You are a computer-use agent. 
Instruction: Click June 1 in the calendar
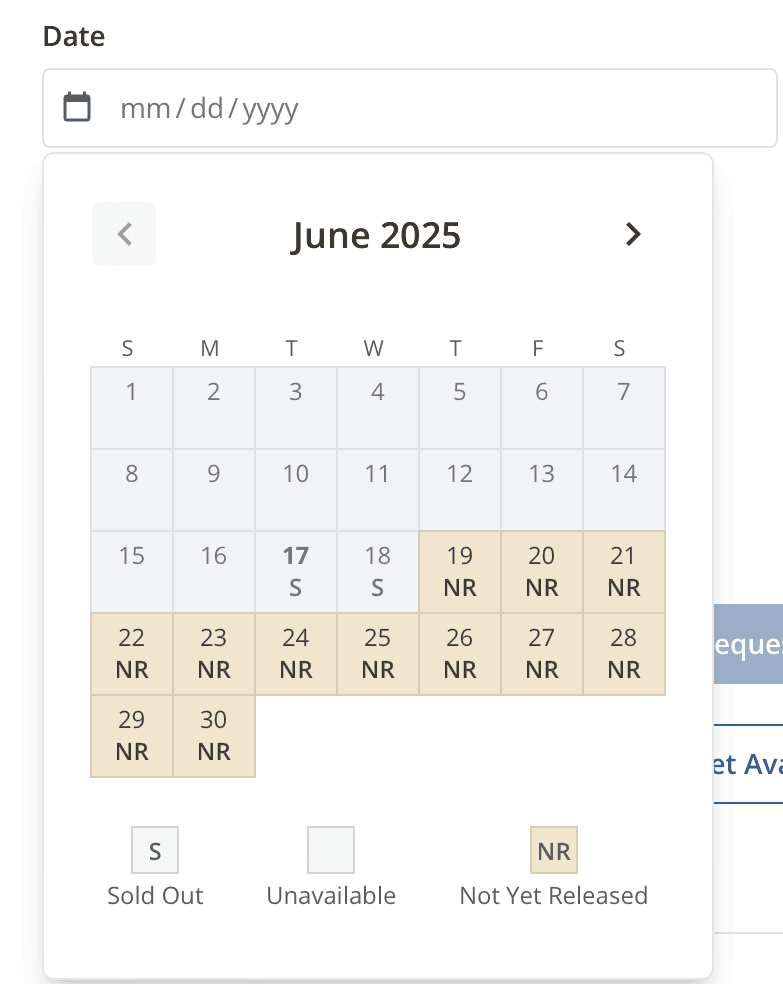[131, 407]
